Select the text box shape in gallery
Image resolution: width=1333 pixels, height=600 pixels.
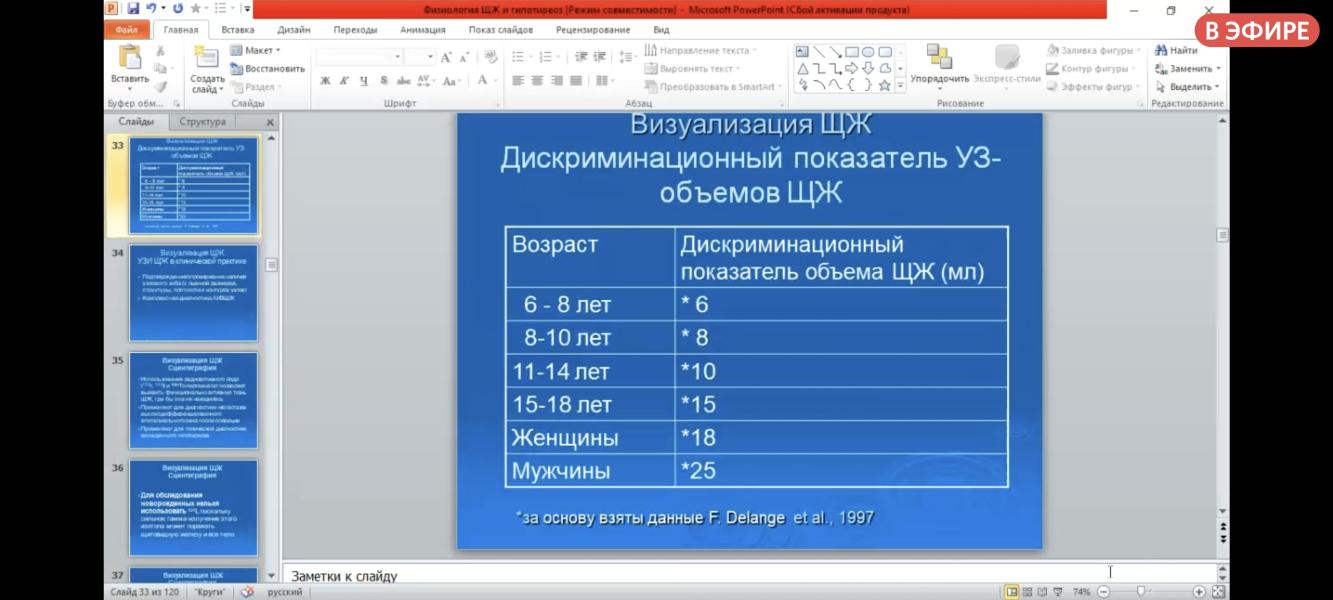(802, 52)
